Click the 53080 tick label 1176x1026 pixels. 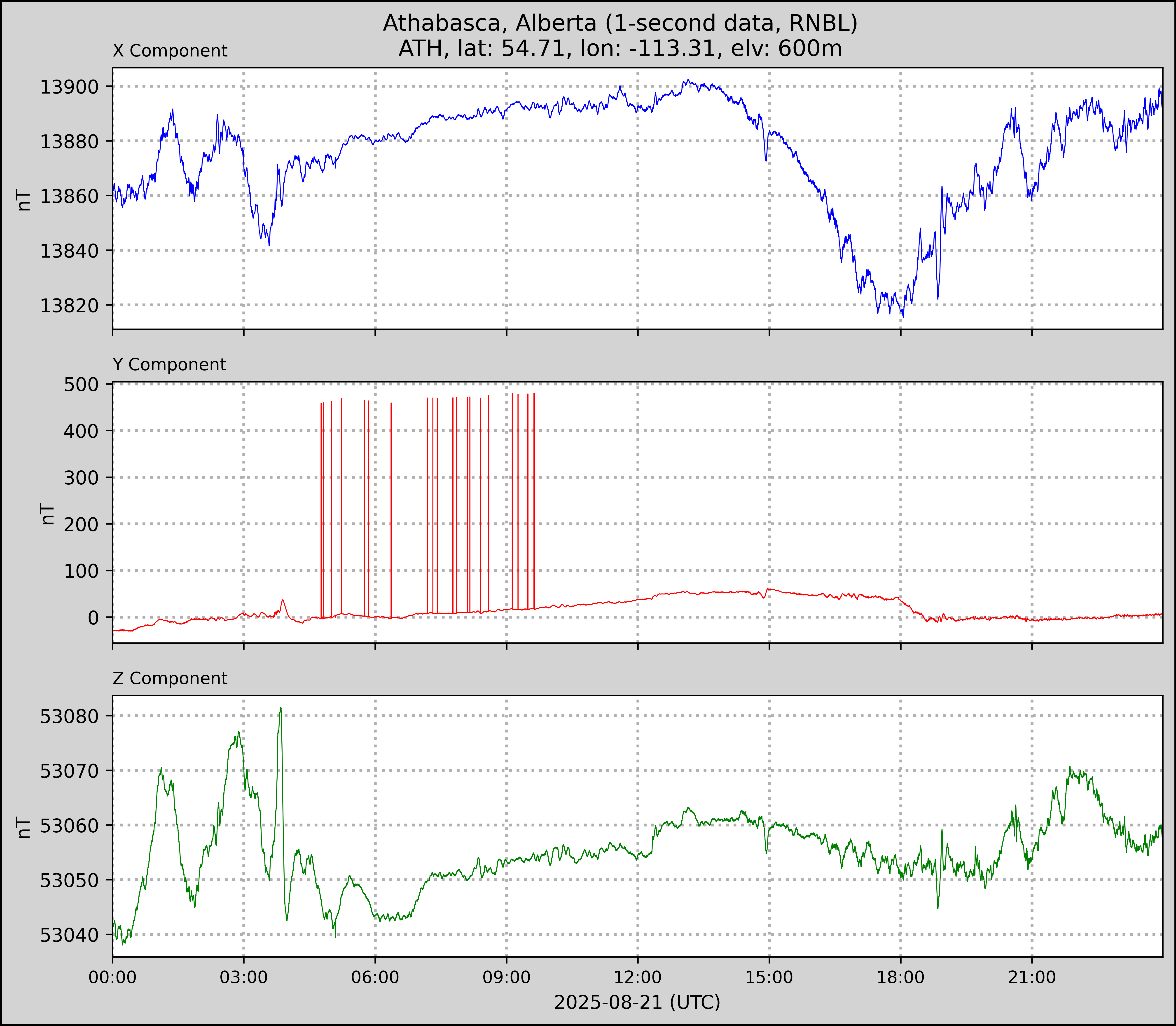click(69, 716)
